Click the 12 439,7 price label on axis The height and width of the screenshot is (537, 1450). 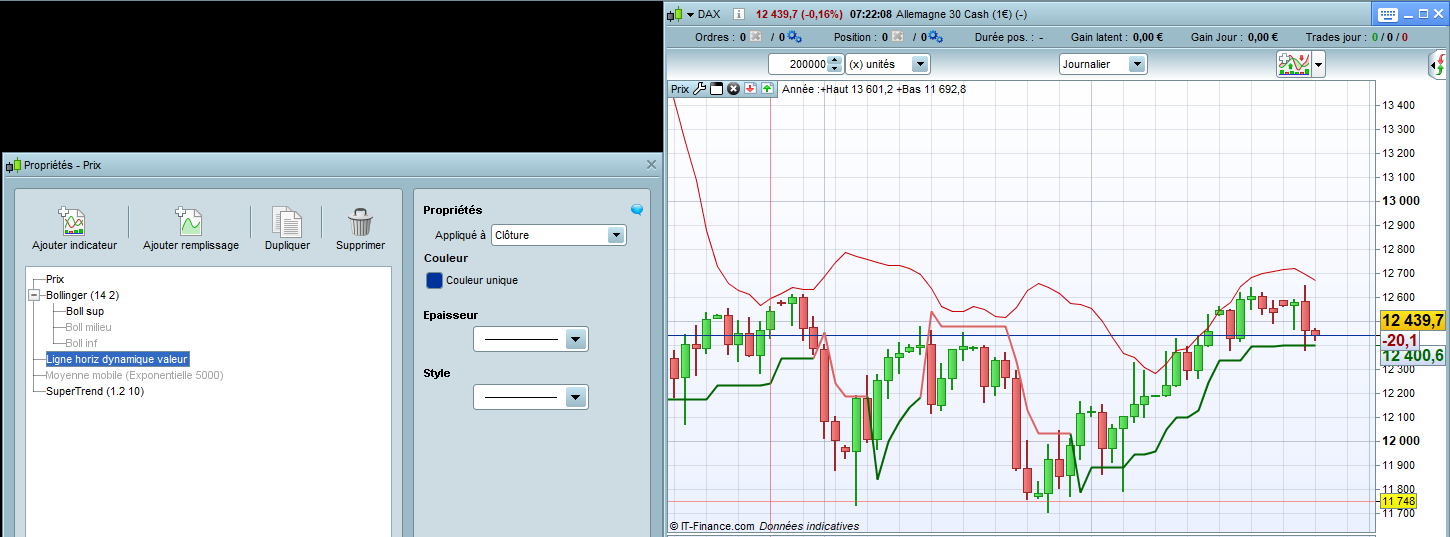1413,321
